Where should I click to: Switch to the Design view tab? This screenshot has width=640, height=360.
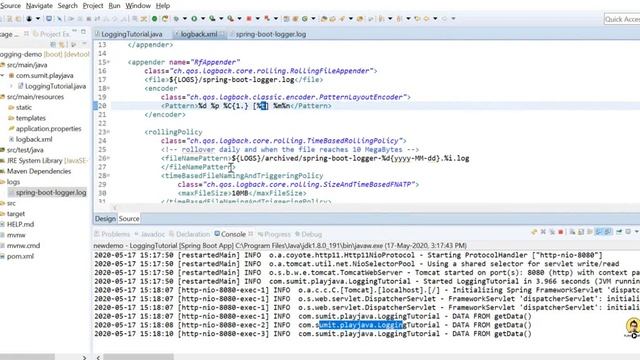[x=105, y=219]
